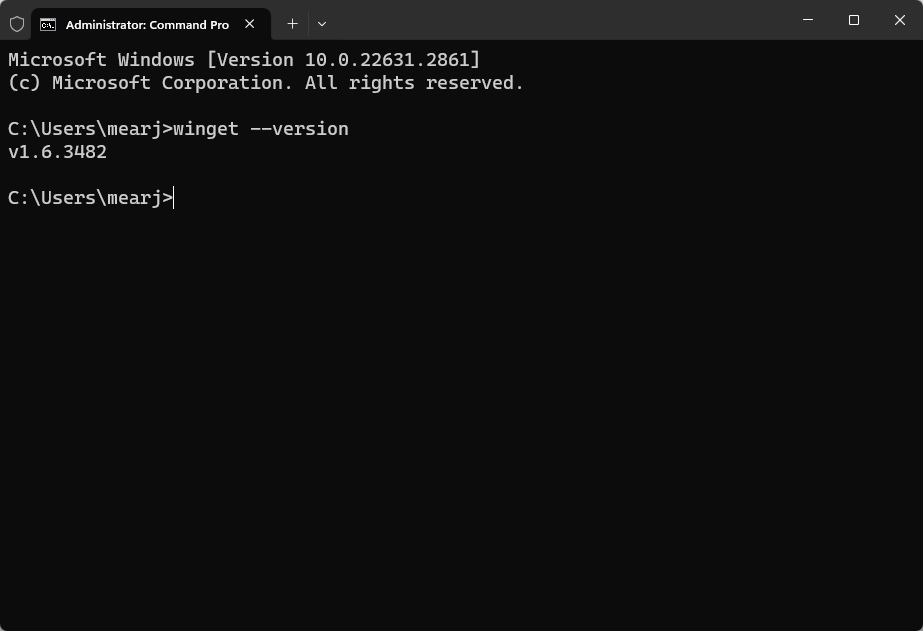This screenshot has width=923, height=631.
Task: Maximize the terminal window
Action: (x=854, y=20)
